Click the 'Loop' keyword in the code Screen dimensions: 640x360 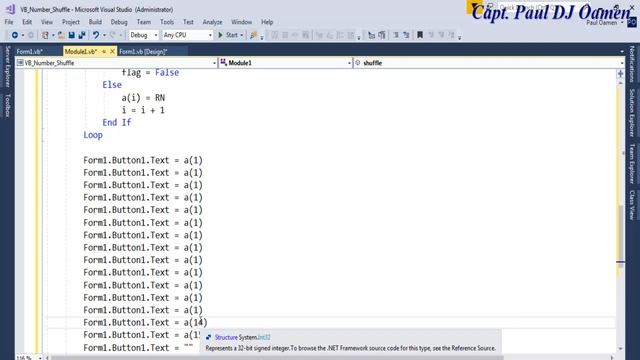click(x=93, y=135)
